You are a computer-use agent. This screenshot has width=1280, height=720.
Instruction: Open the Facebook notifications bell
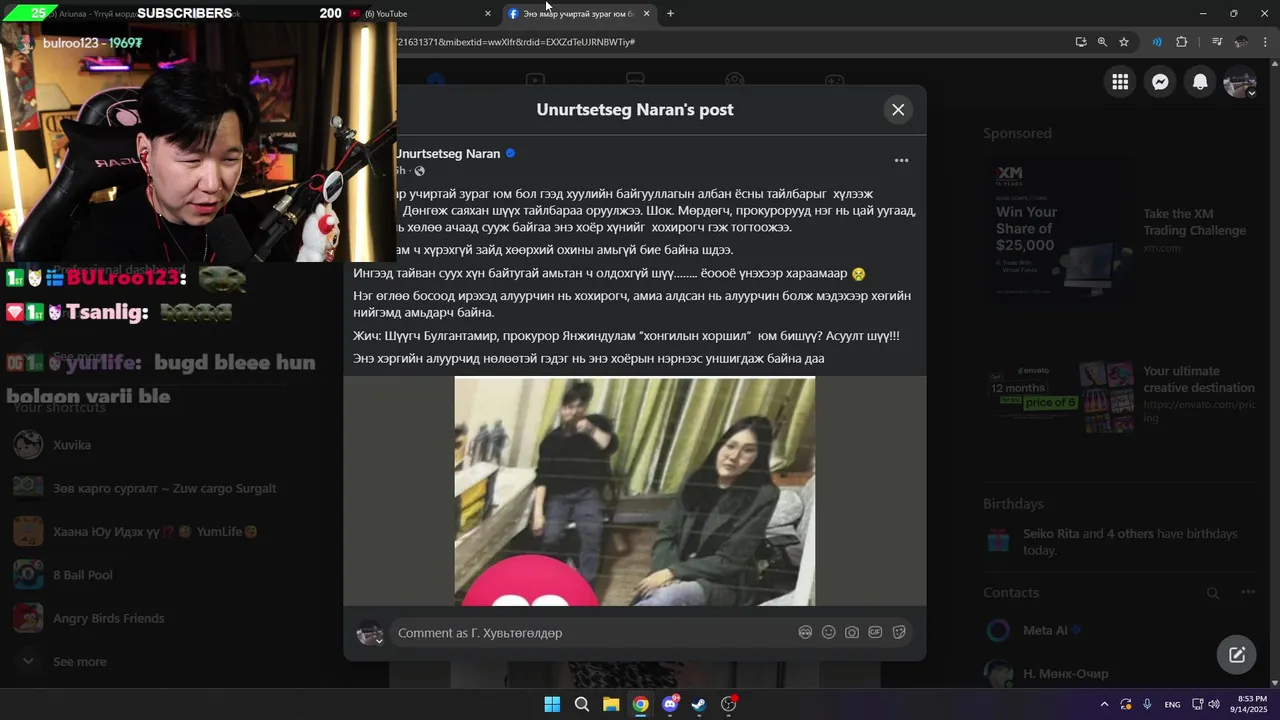1200,83
